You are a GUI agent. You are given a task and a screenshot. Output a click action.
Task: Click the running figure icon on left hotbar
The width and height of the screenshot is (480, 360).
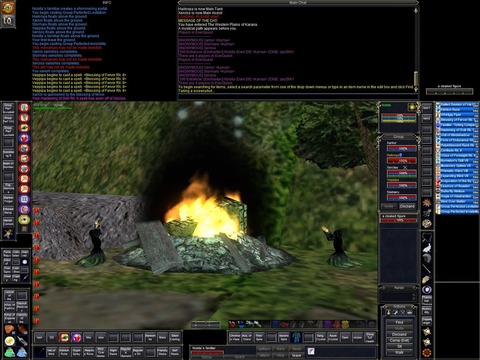tap(8, 234)
